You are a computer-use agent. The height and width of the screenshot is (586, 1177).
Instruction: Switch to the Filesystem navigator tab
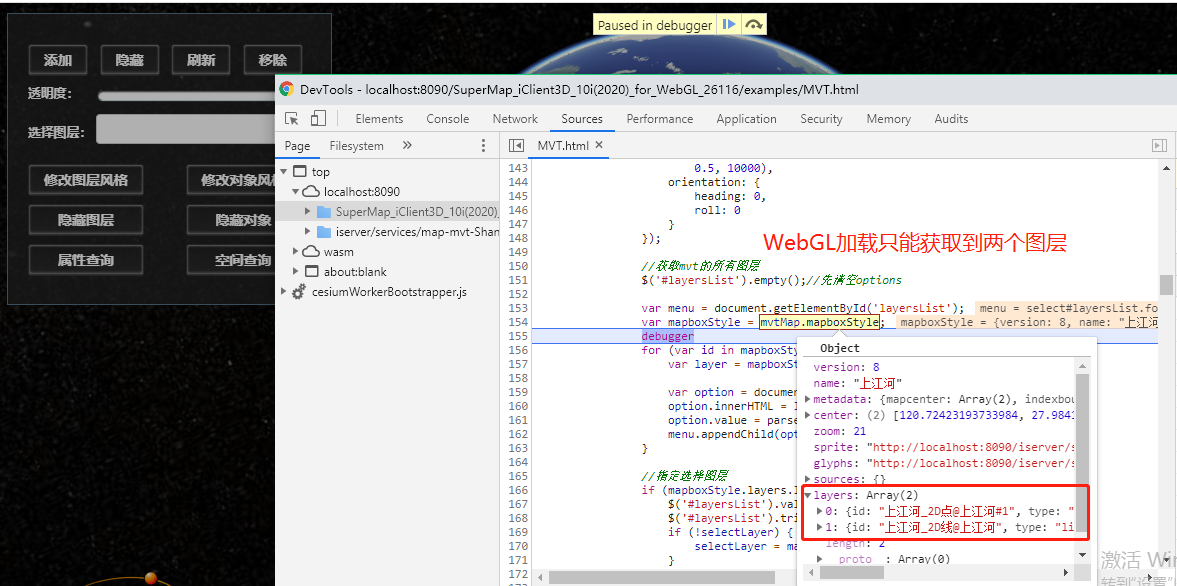point(357,146)
